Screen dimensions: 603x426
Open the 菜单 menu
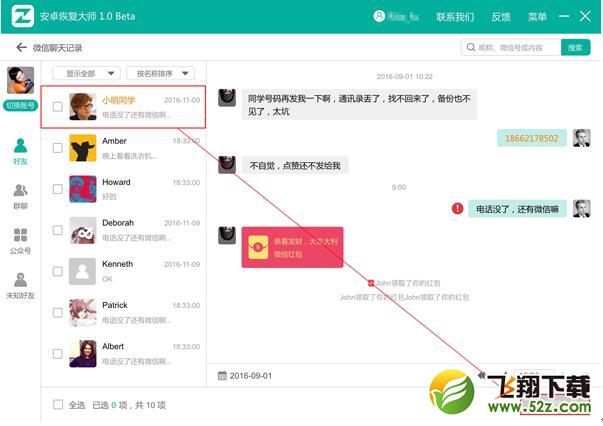point(537,17)
